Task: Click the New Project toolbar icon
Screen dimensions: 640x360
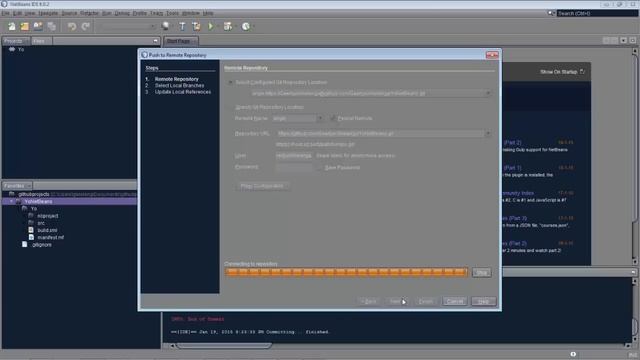Action: coord(24,27)
